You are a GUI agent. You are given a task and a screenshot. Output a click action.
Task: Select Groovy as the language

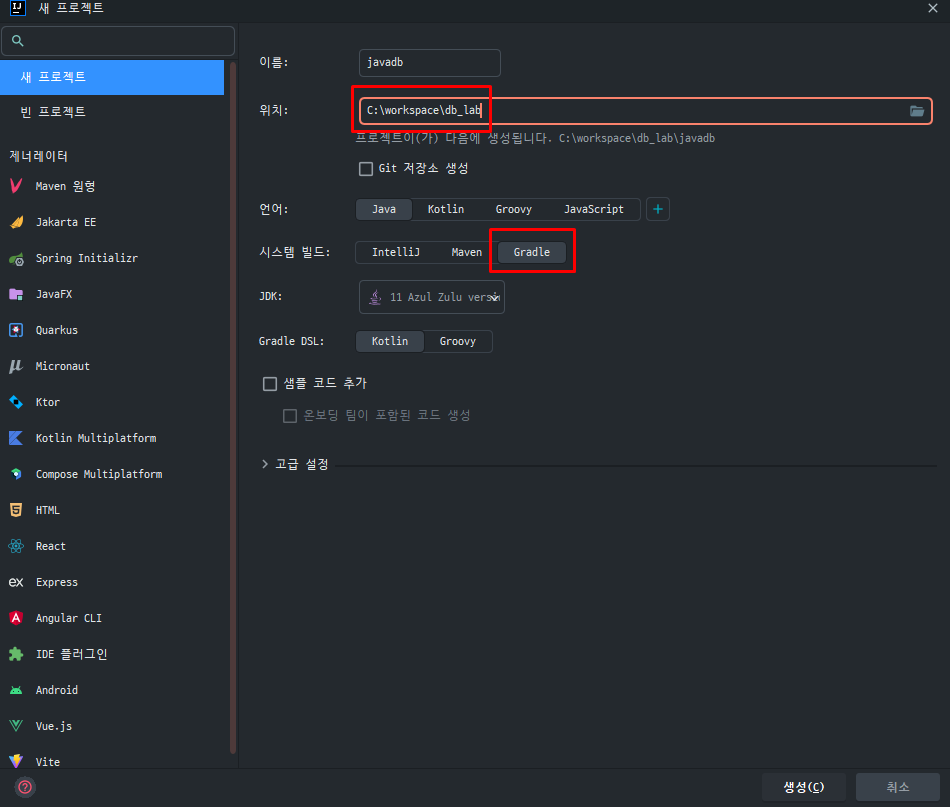click(514, 210)
